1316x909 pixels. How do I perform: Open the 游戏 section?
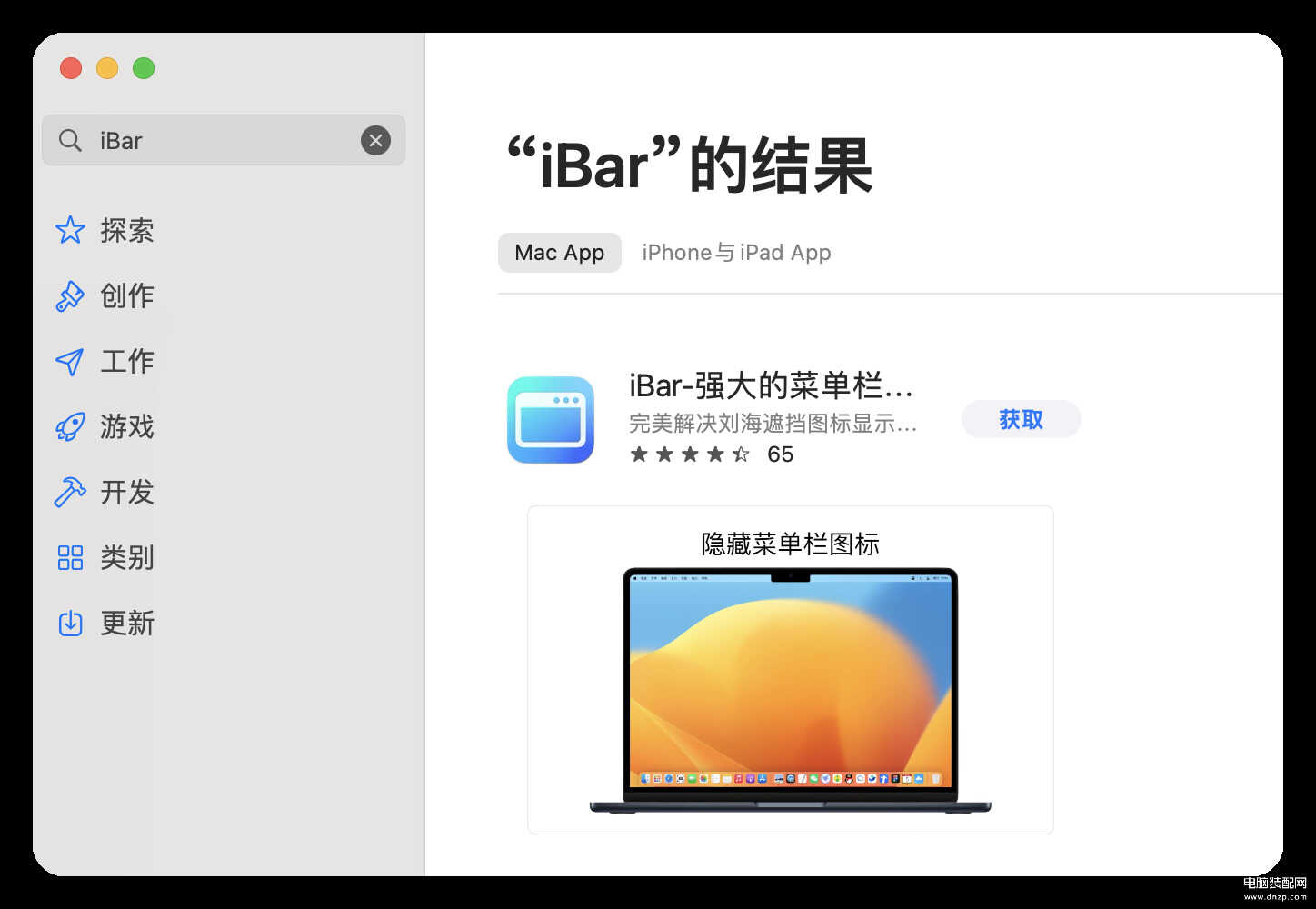click(127, 426)
